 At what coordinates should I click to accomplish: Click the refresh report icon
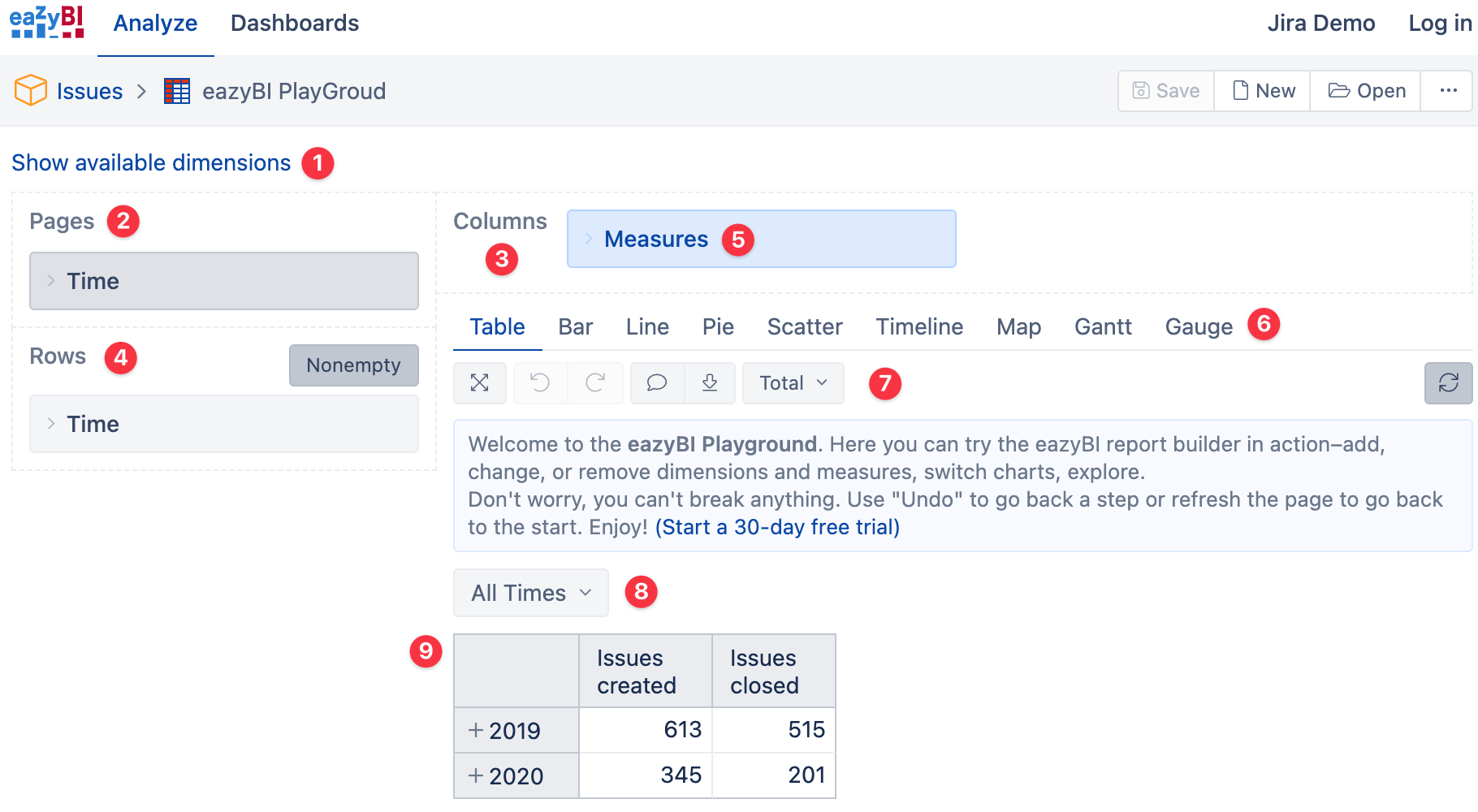pyautogui.click(x=1449, y=383)
